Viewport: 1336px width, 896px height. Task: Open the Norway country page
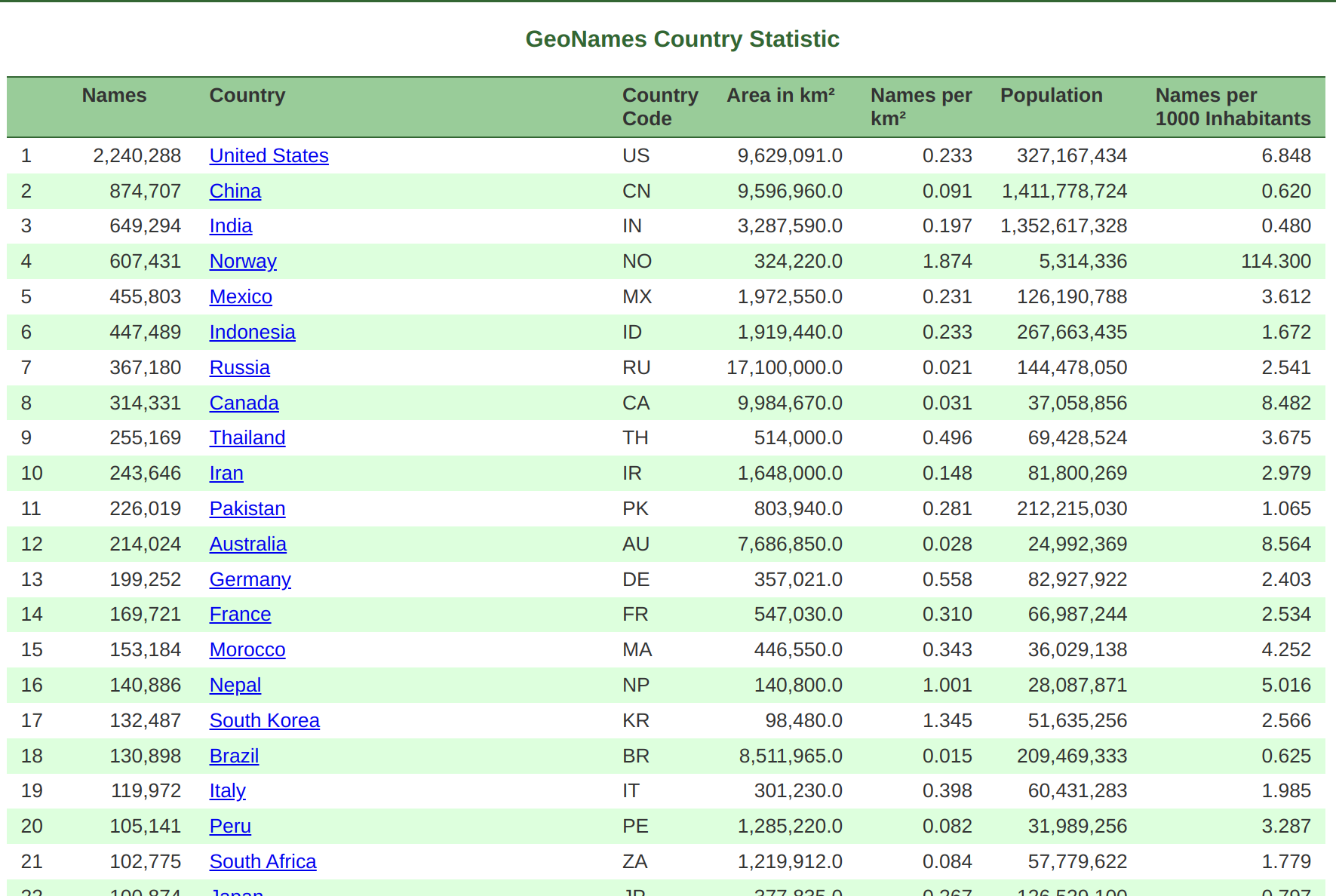tap(243, 261)
